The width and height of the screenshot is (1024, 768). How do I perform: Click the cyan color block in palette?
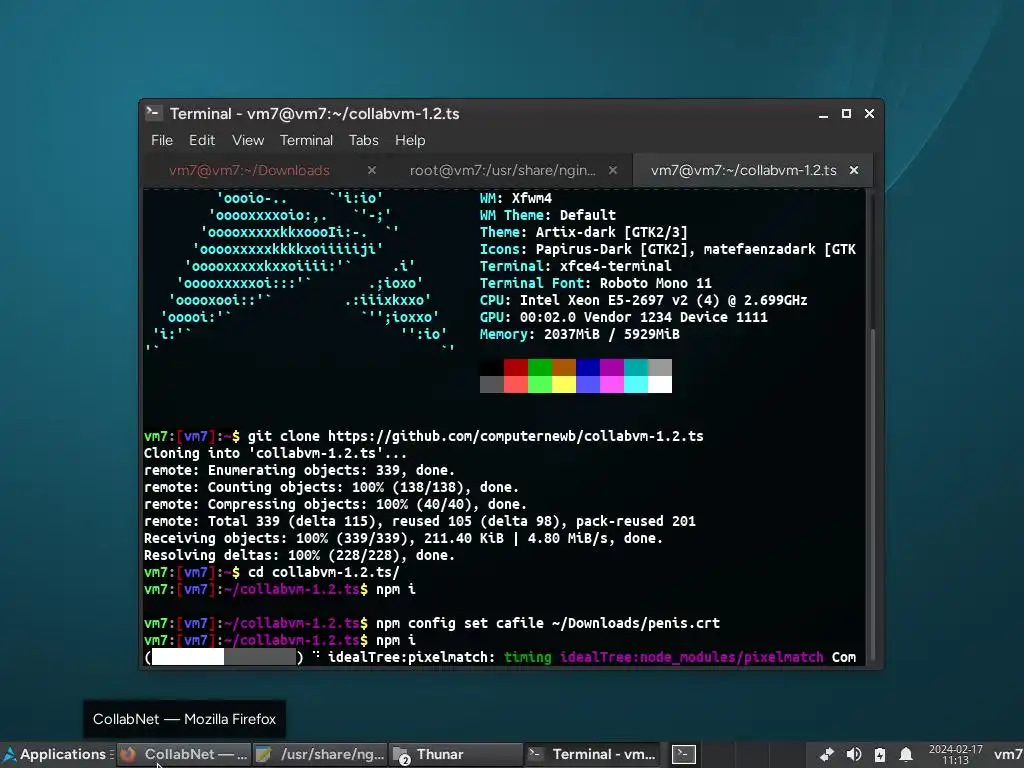[635, 367]
